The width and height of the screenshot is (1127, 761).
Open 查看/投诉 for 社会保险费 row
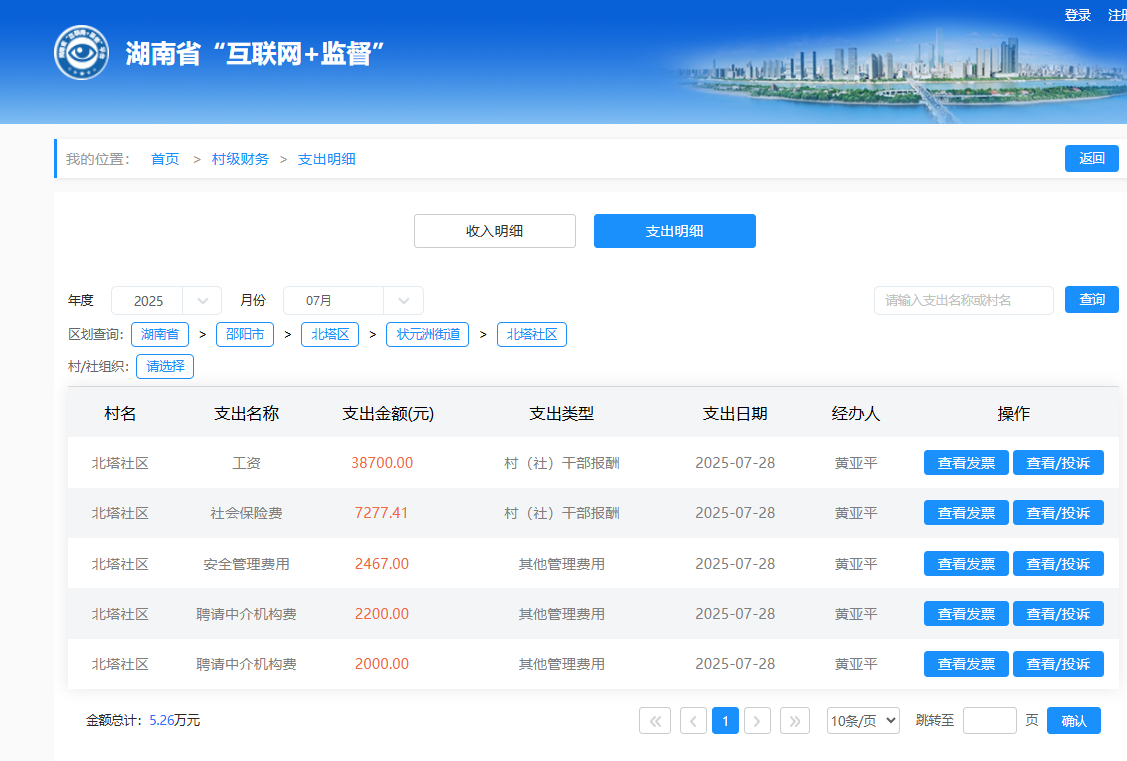point(1058,513)
